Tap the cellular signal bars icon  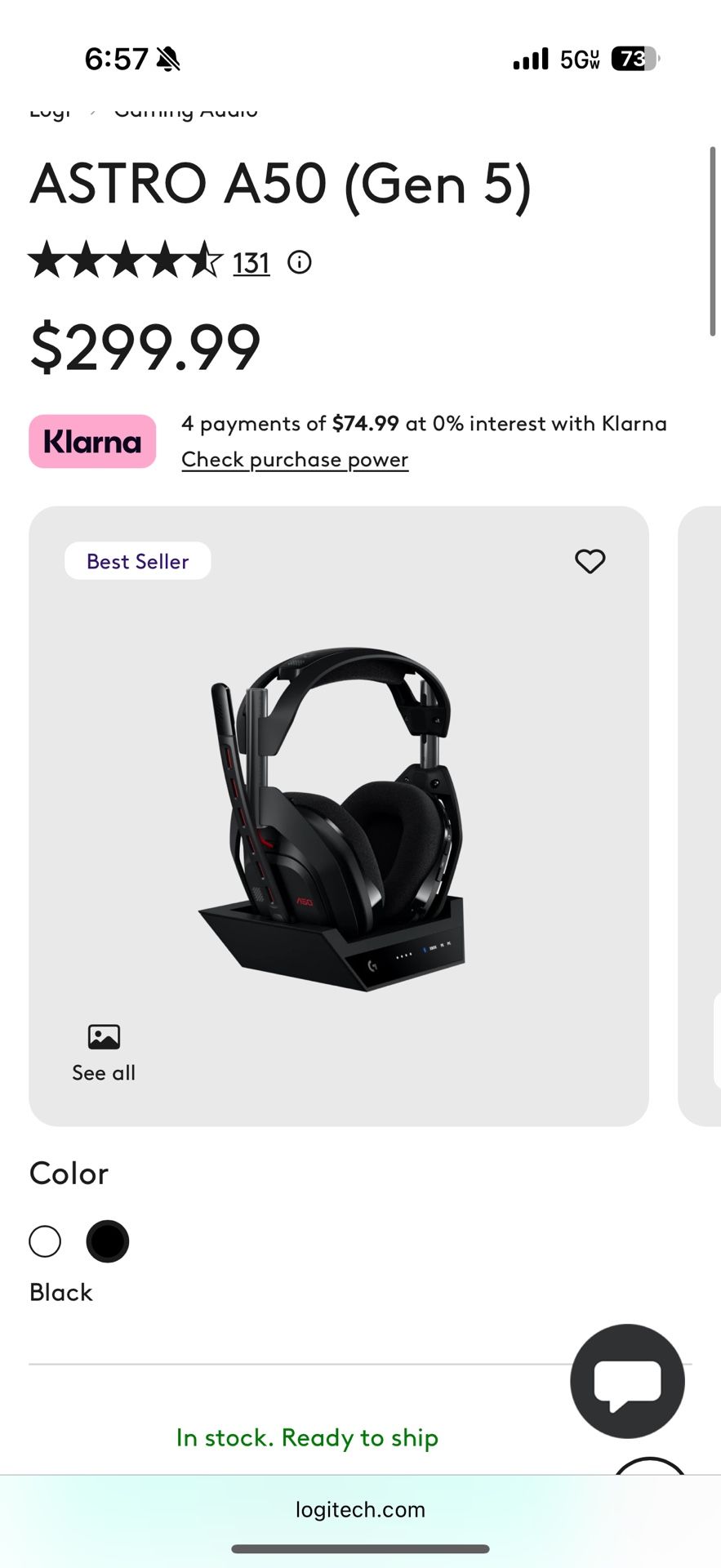click(531, 59)
